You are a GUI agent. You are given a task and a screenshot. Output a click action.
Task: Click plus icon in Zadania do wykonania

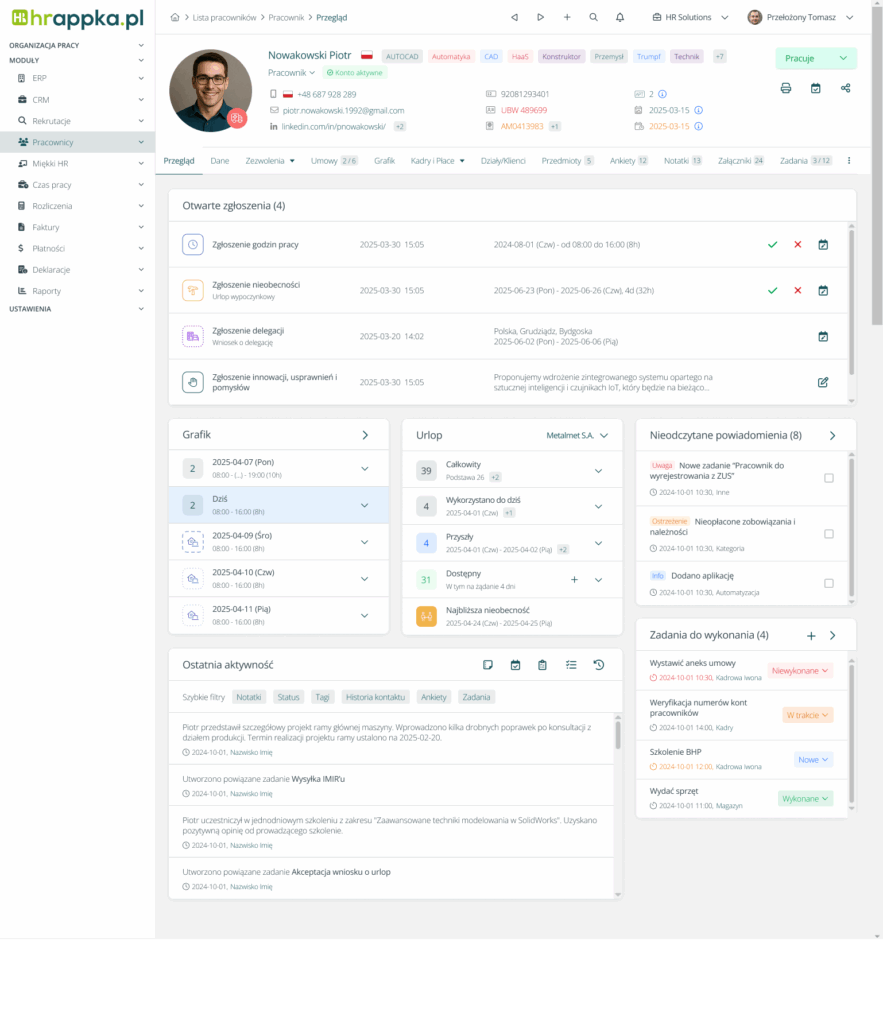coord(811,635)
